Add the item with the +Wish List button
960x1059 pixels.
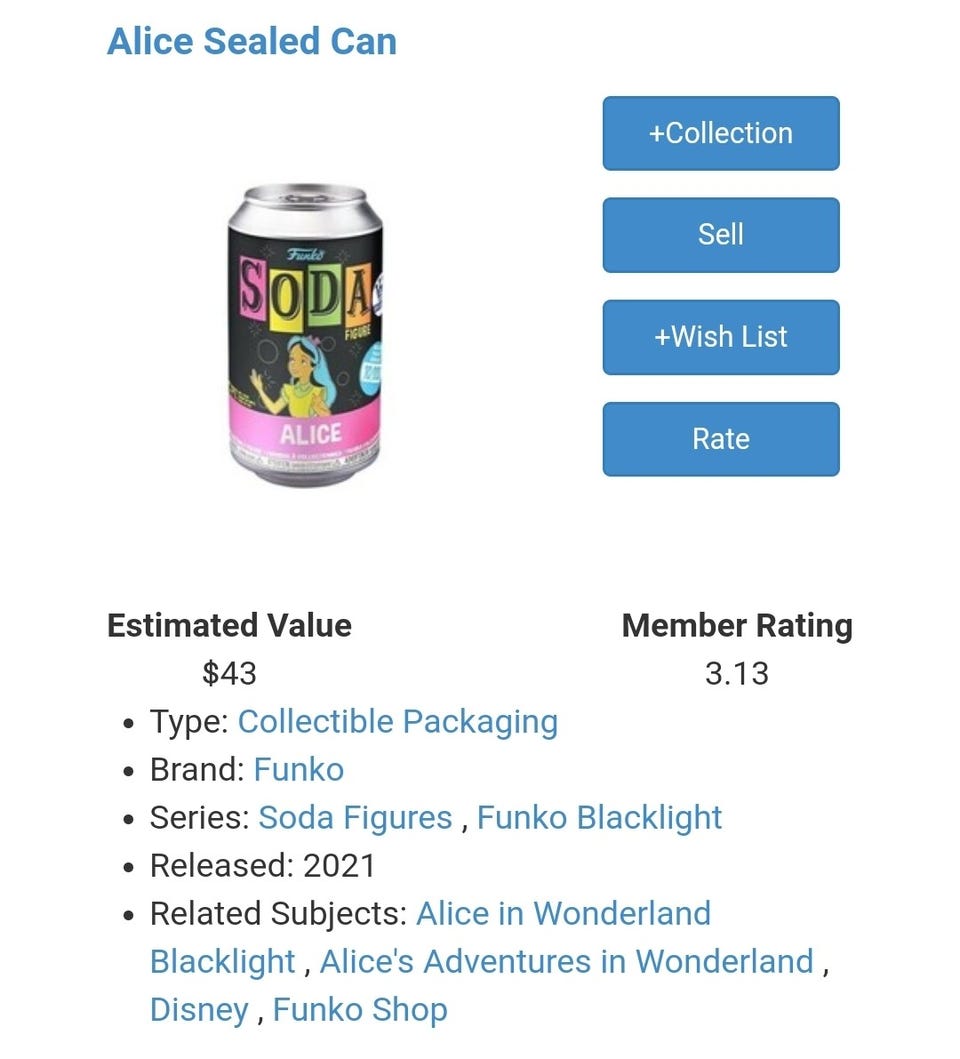click(x=720, y=337)
